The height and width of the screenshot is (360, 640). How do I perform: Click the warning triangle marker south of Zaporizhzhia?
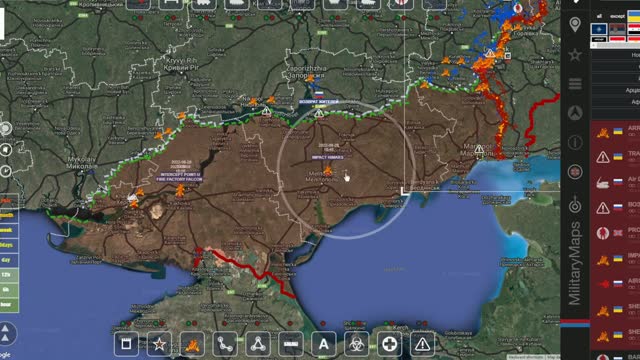(319, 113)
